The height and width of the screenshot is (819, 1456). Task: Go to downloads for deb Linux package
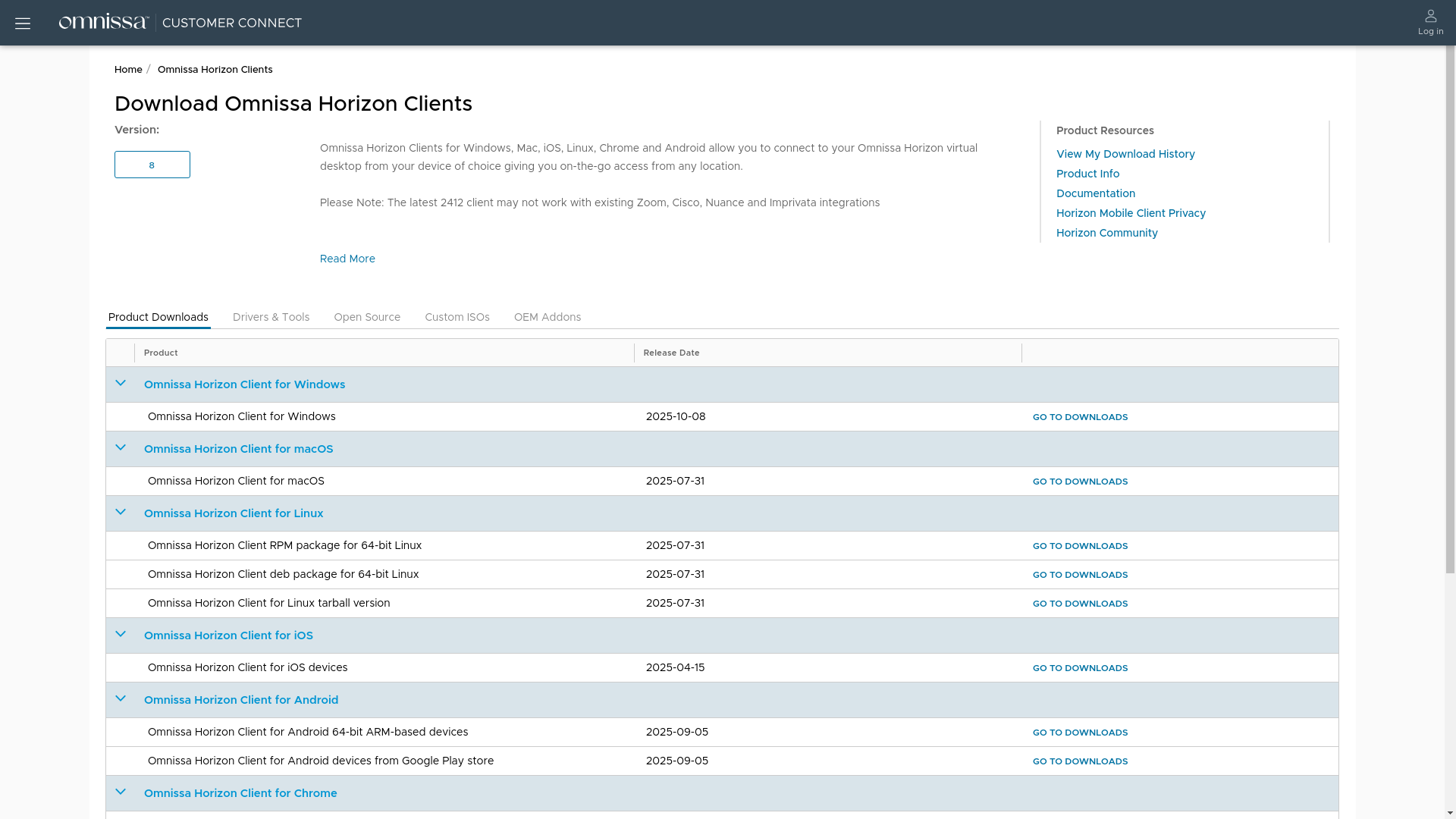pos(1080,575)
